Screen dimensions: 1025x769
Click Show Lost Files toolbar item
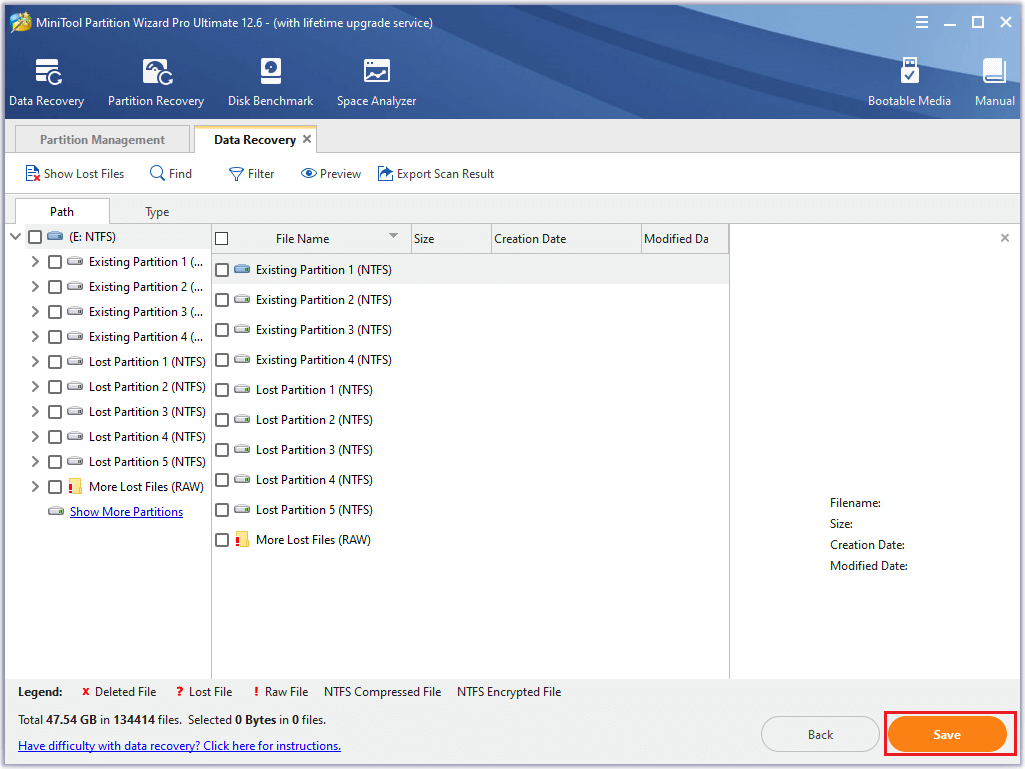(74, 174)
